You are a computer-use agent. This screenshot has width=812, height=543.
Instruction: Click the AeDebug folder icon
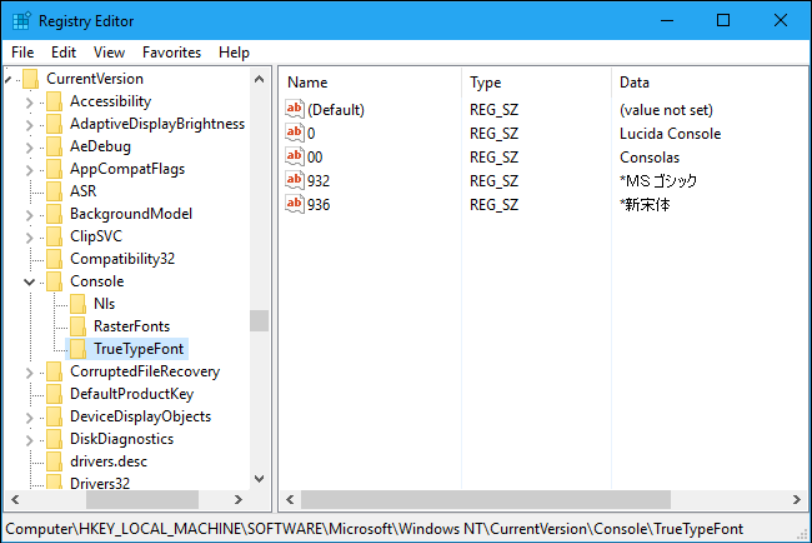pyautogui.click(x=54, y=146)
